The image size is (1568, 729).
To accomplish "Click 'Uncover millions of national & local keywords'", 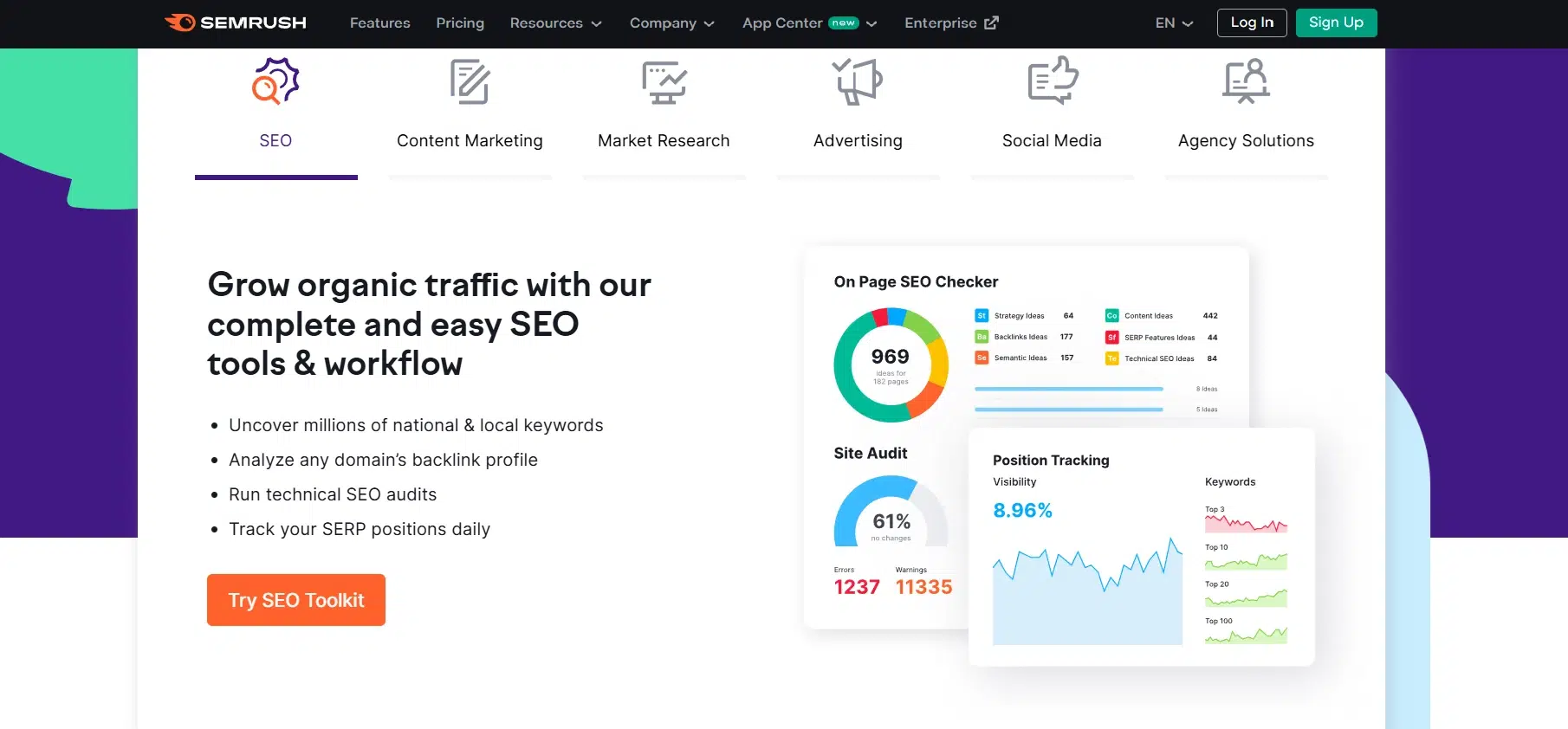I will pos(416,425).
